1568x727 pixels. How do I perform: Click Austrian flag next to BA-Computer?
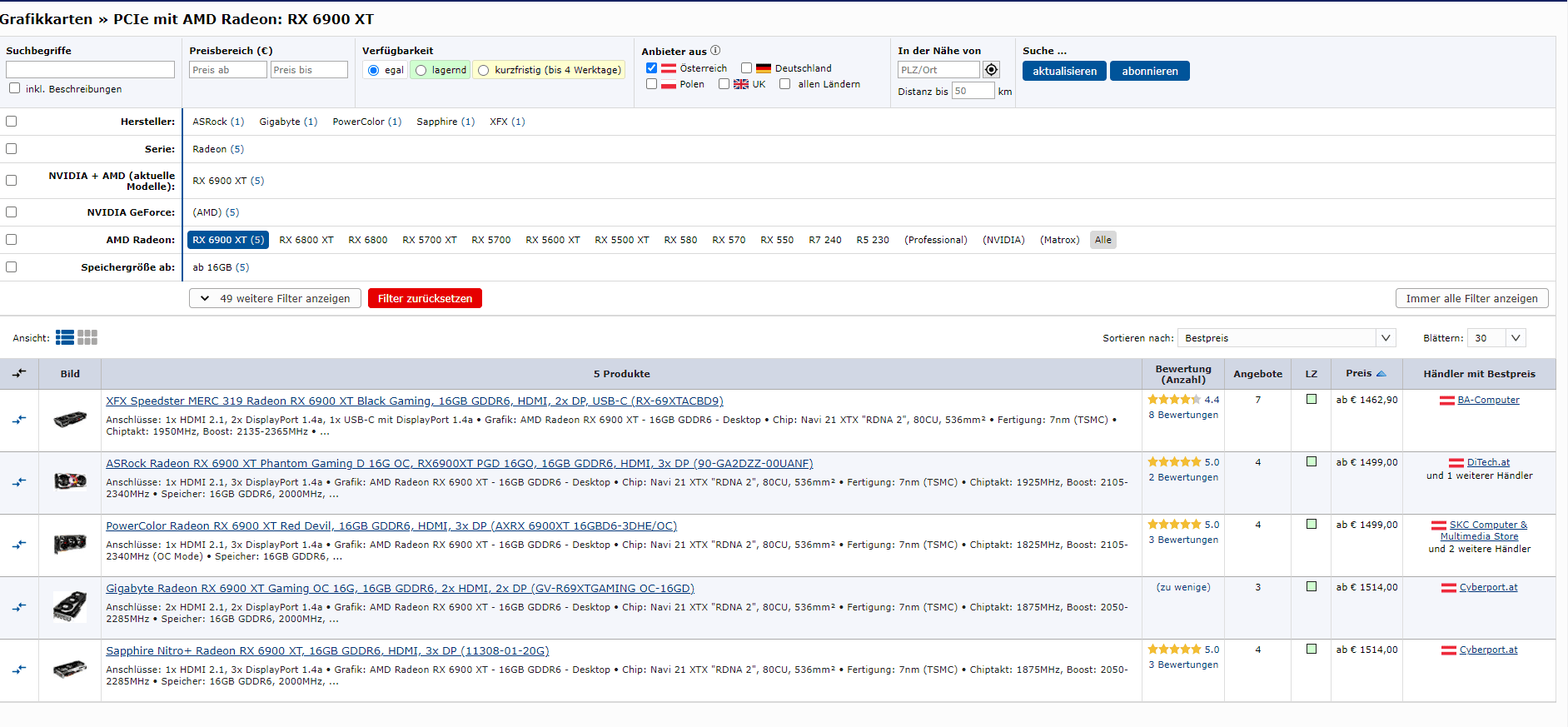pyautogui.click(x=1447, y=401)
